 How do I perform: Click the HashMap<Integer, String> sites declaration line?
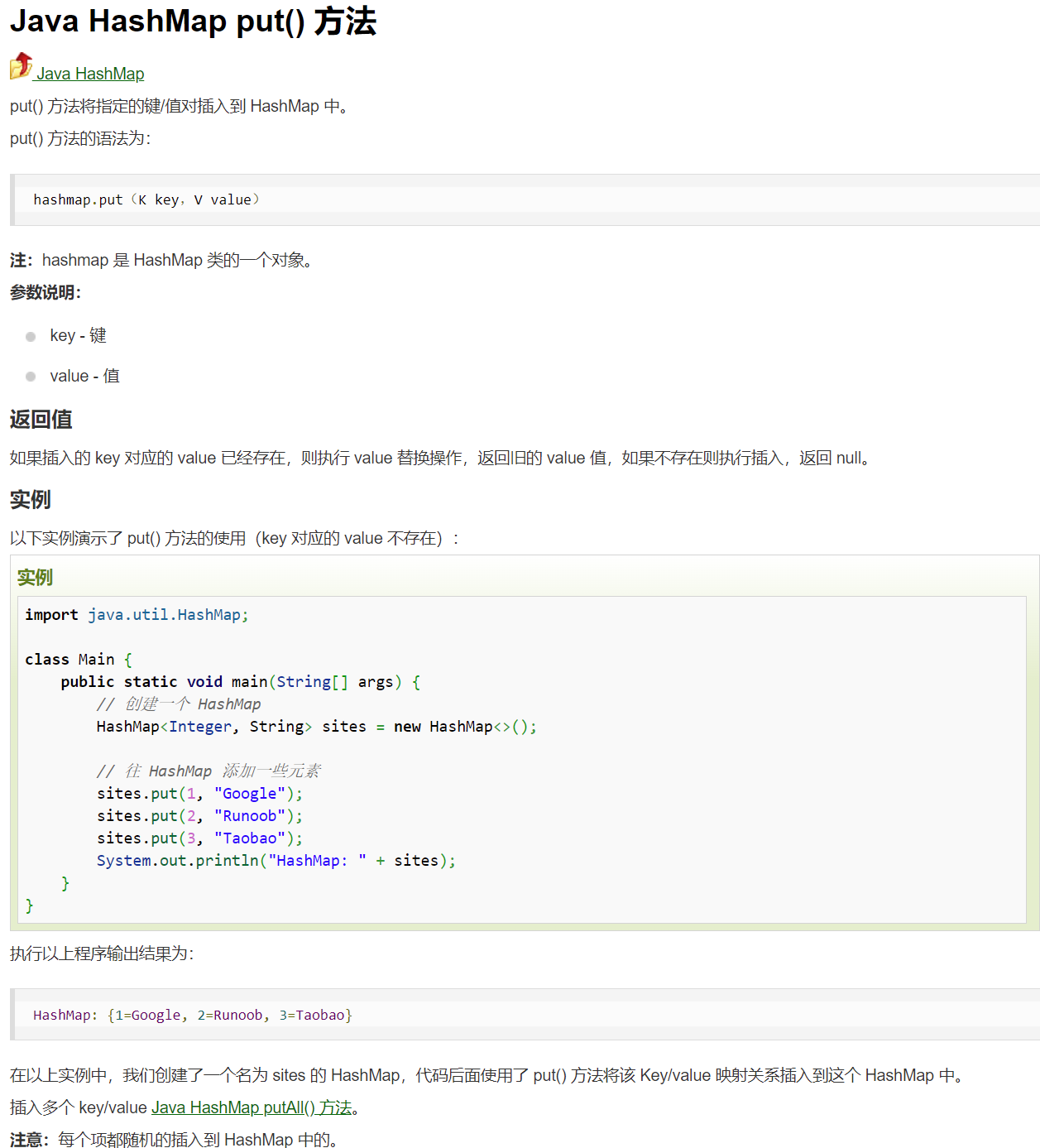click(x=317, y=727)
